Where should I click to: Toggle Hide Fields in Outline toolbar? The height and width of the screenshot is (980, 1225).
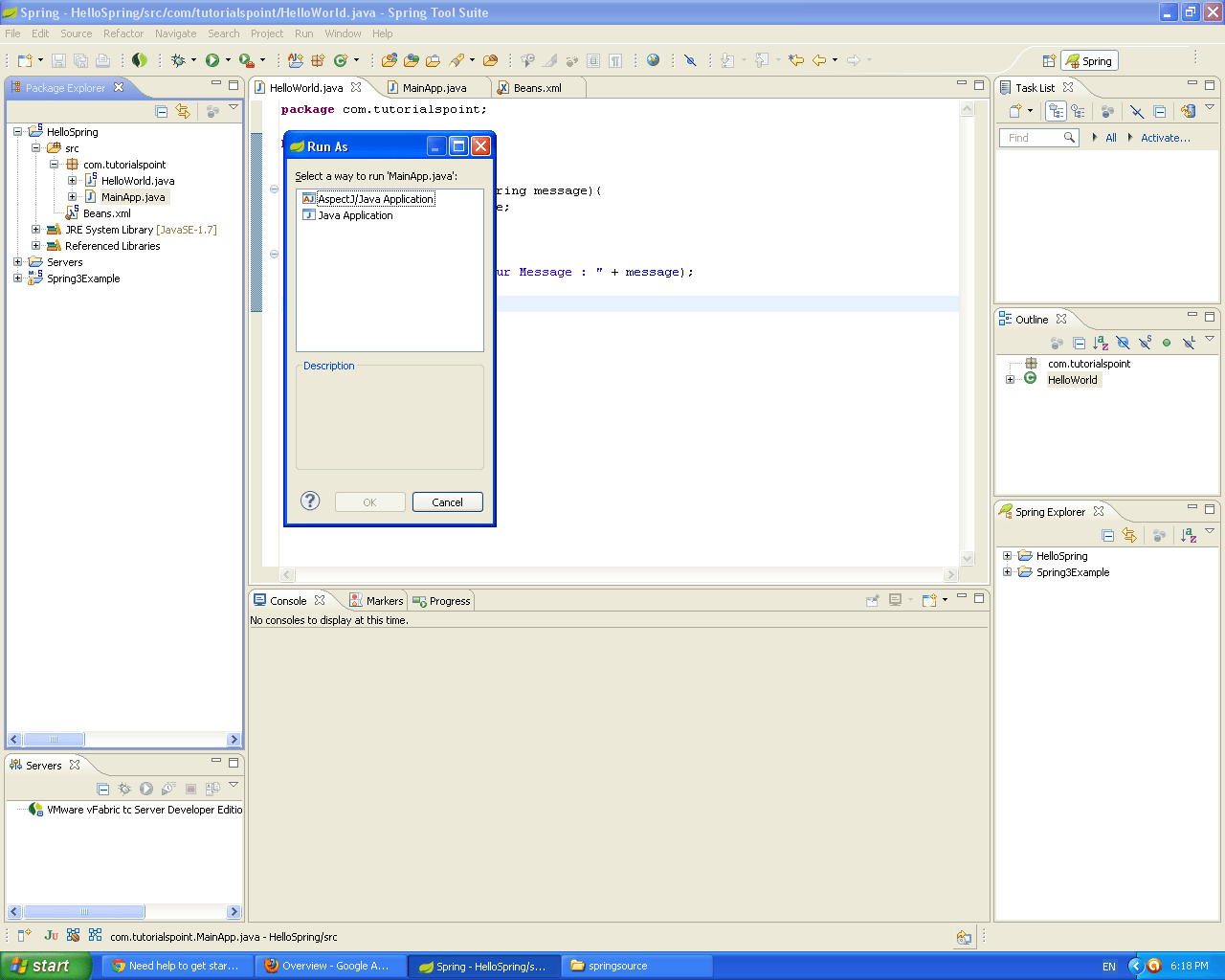(x=1123, y=343)
